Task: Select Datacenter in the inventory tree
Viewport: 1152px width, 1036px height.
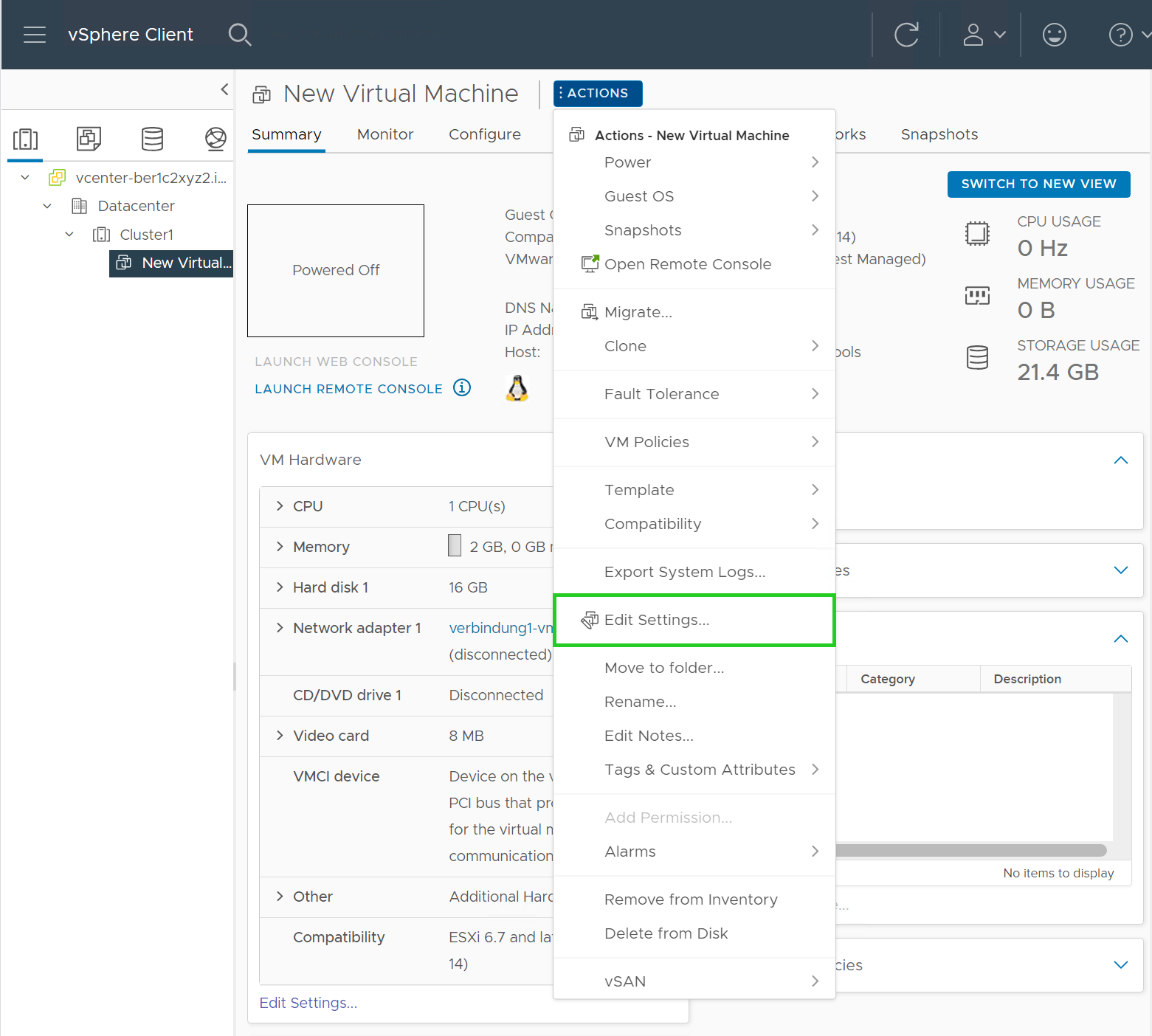Action: point(136,206)
